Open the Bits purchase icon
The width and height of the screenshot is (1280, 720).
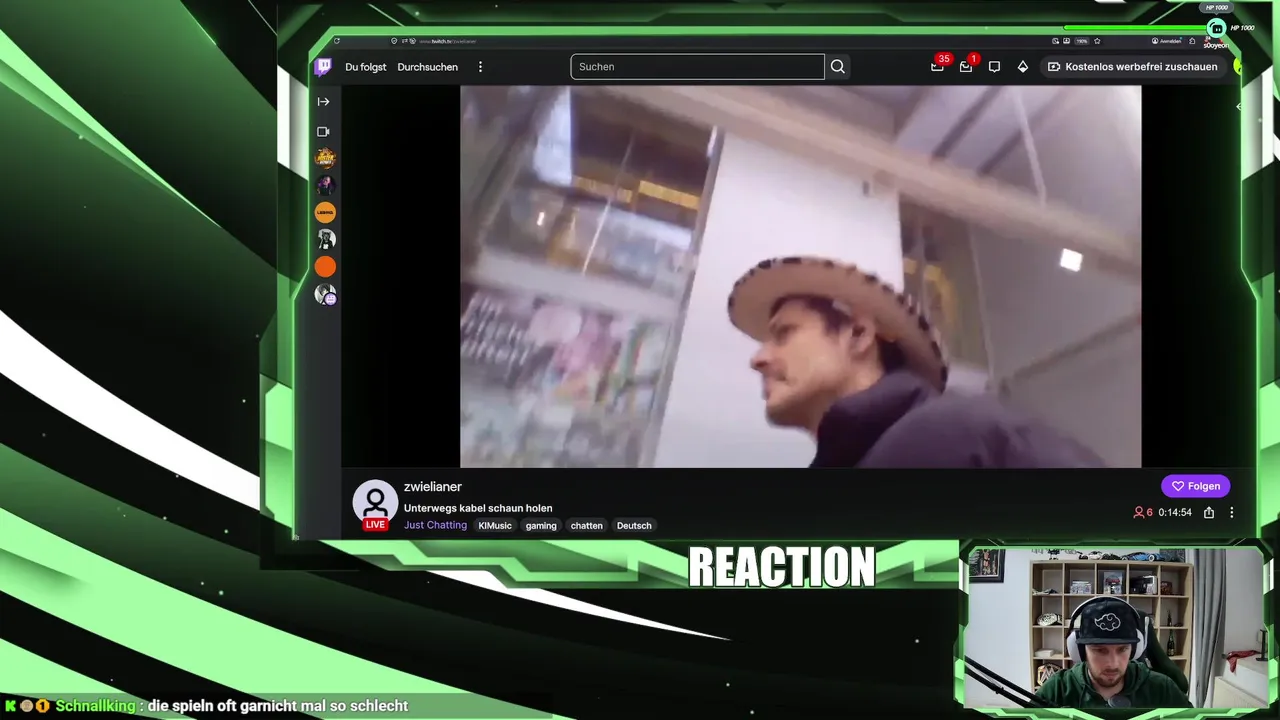tap(1022, 67)
